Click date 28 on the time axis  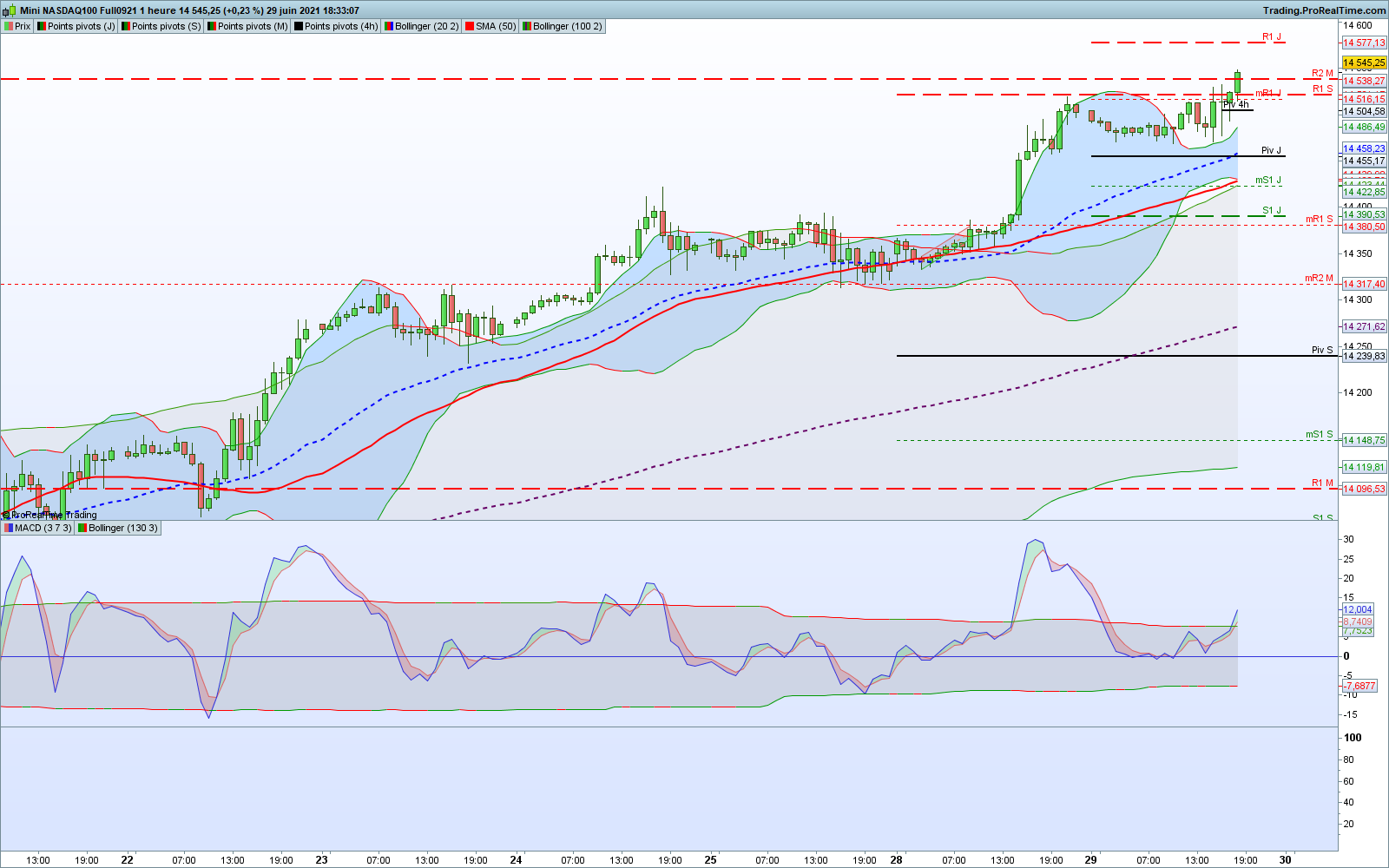click(x=896, y=860)
